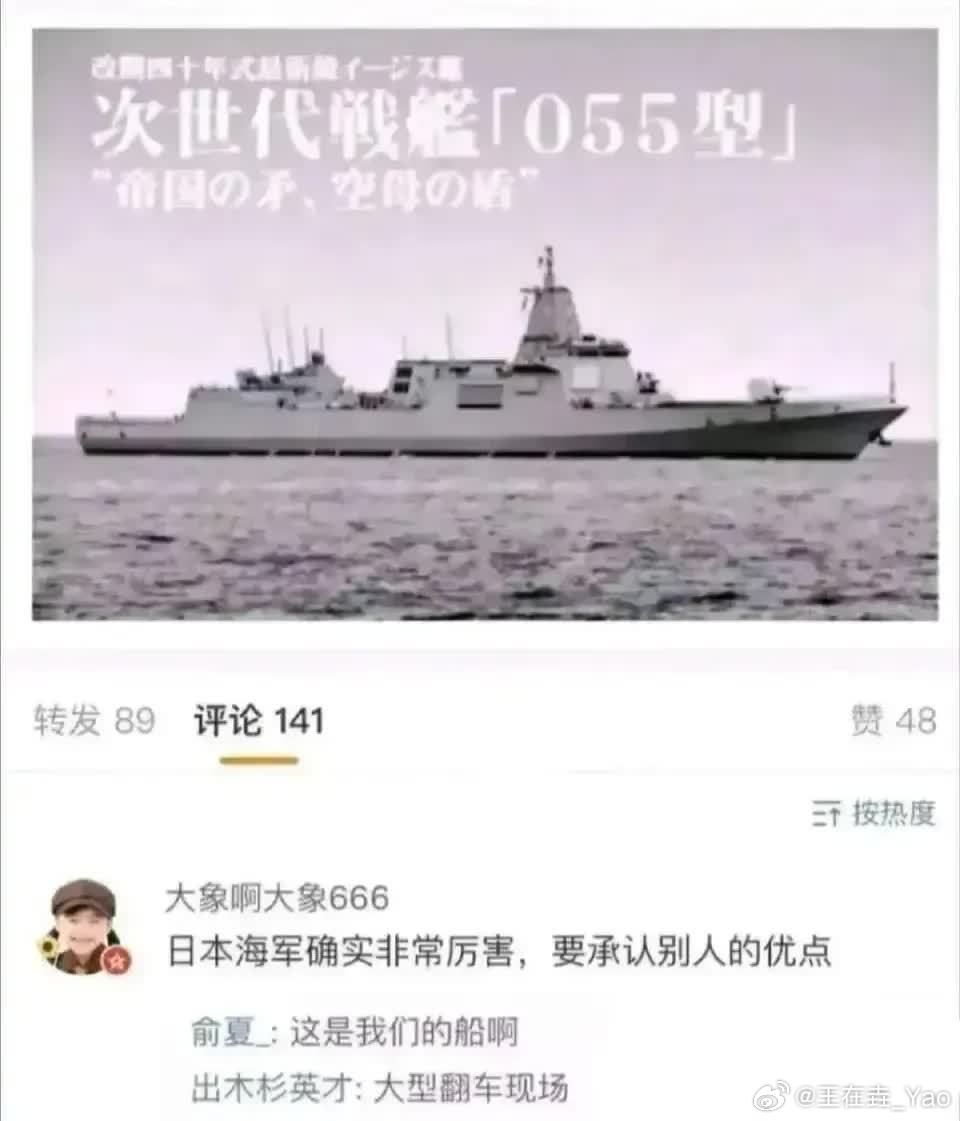Switch to the 转发 89 tab
Screen dimensions: 960x1121
[94, 720]
